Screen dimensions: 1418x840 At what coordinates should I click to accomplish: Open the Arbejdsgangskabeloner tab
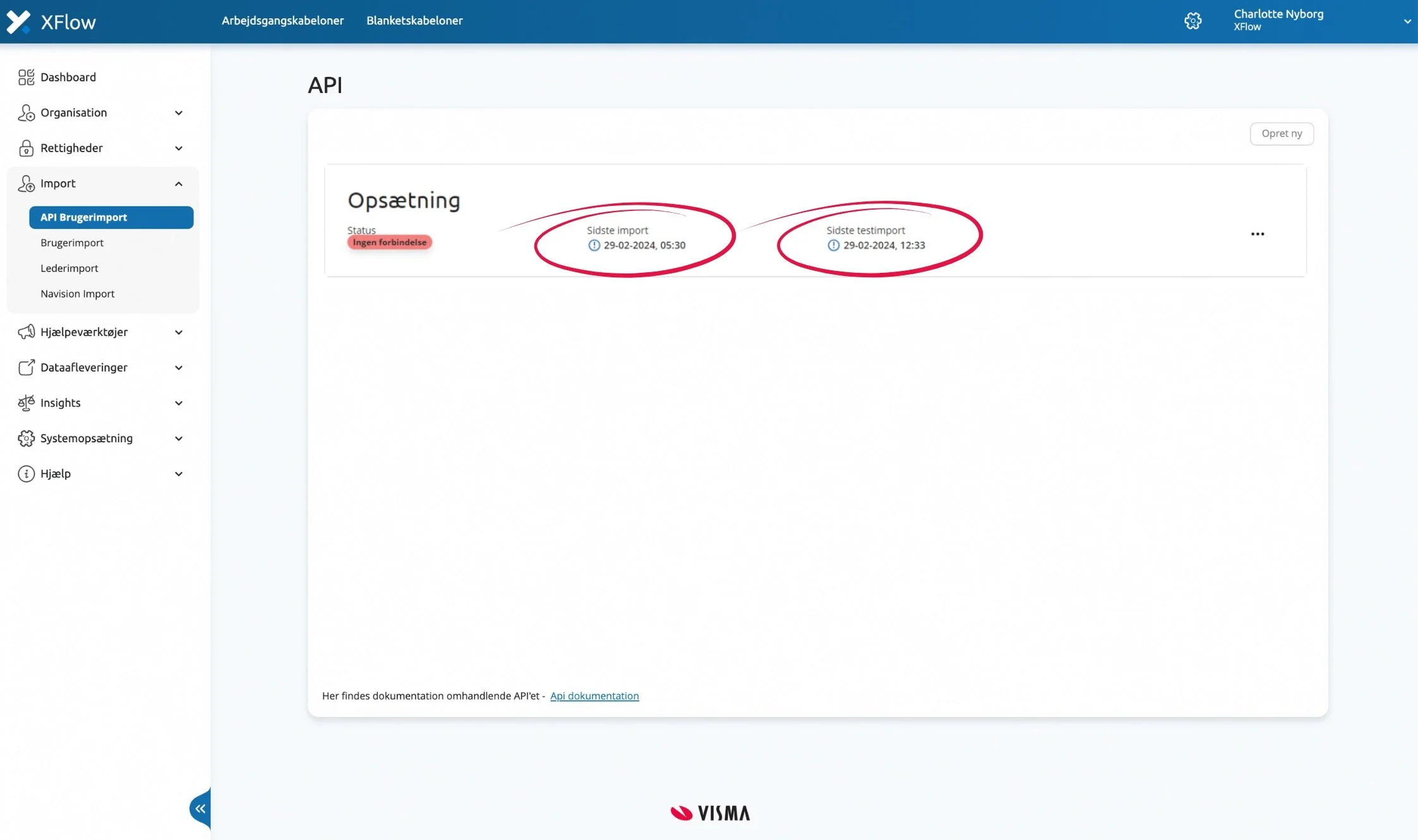(x=283, y=20)
